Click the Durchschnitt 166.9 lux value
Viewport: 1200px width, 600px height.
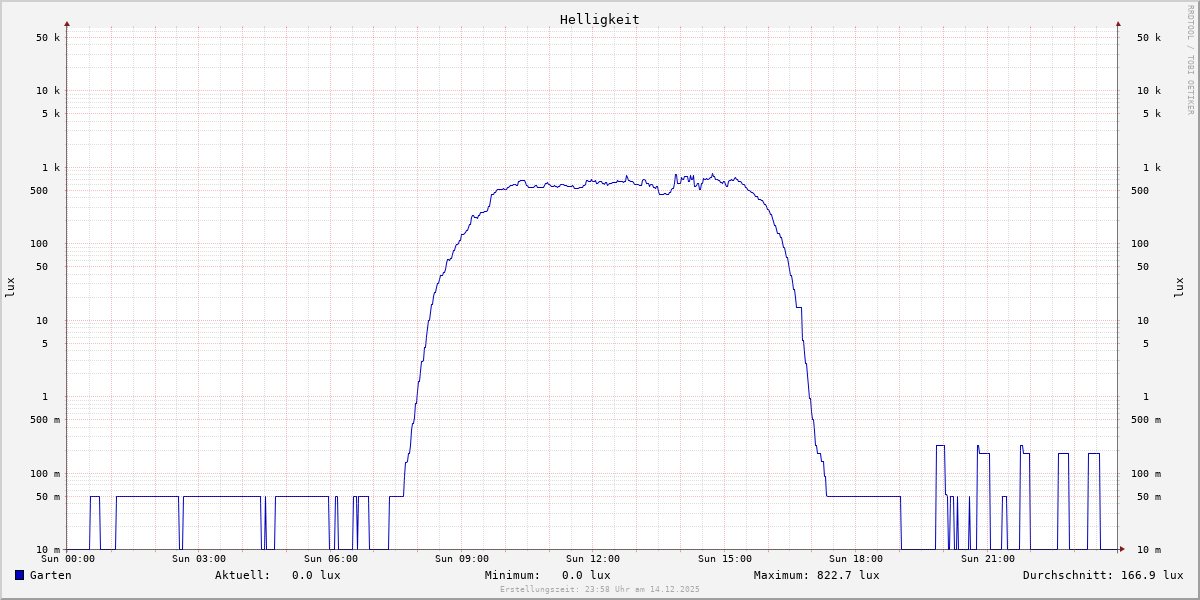1148,575
